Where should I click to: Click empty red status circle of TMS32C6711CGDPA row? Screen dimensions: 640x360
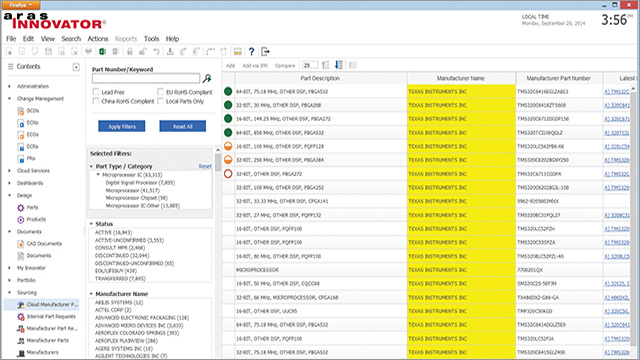click(228, 174)
